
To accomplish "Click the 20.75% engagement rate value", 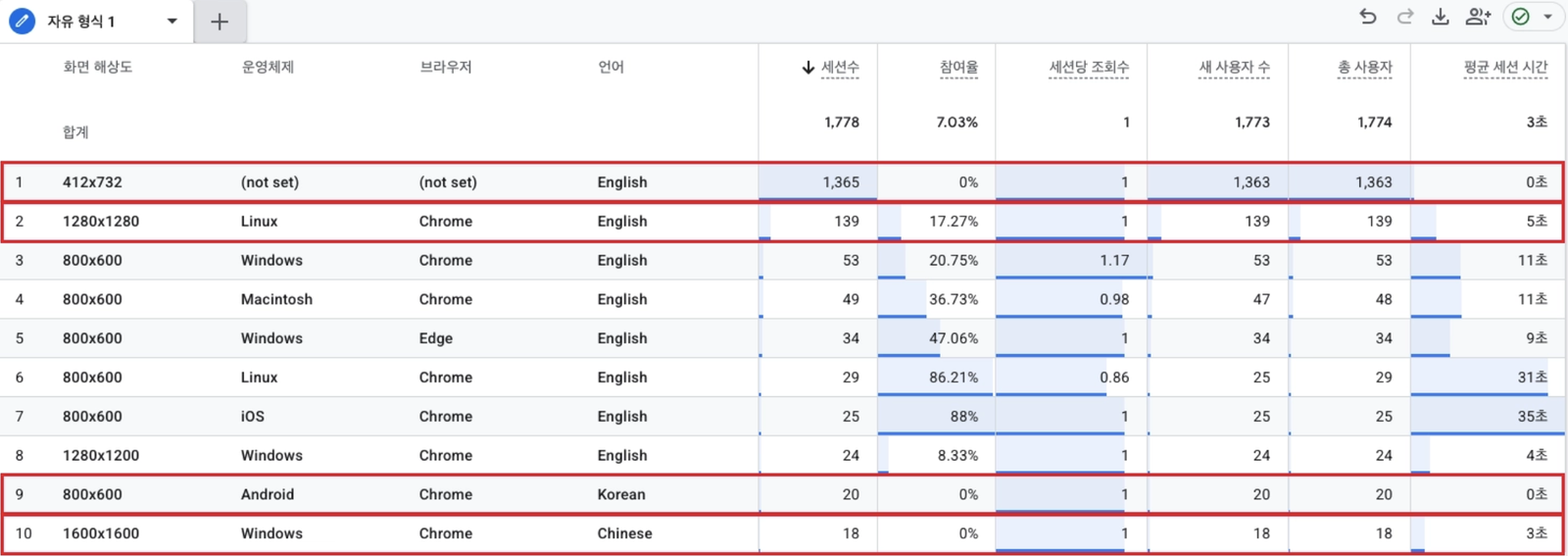I will pyautogui.click(x=954, y=261).
